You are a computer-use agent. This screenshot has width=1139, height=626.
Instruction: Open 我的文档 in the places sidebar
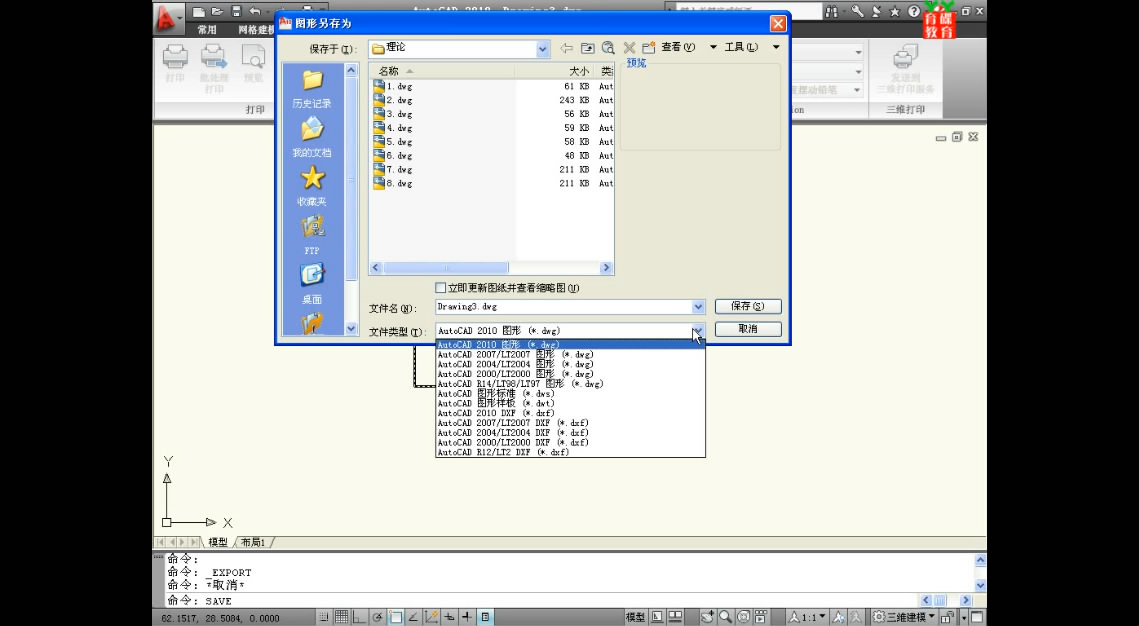(312, 137)
